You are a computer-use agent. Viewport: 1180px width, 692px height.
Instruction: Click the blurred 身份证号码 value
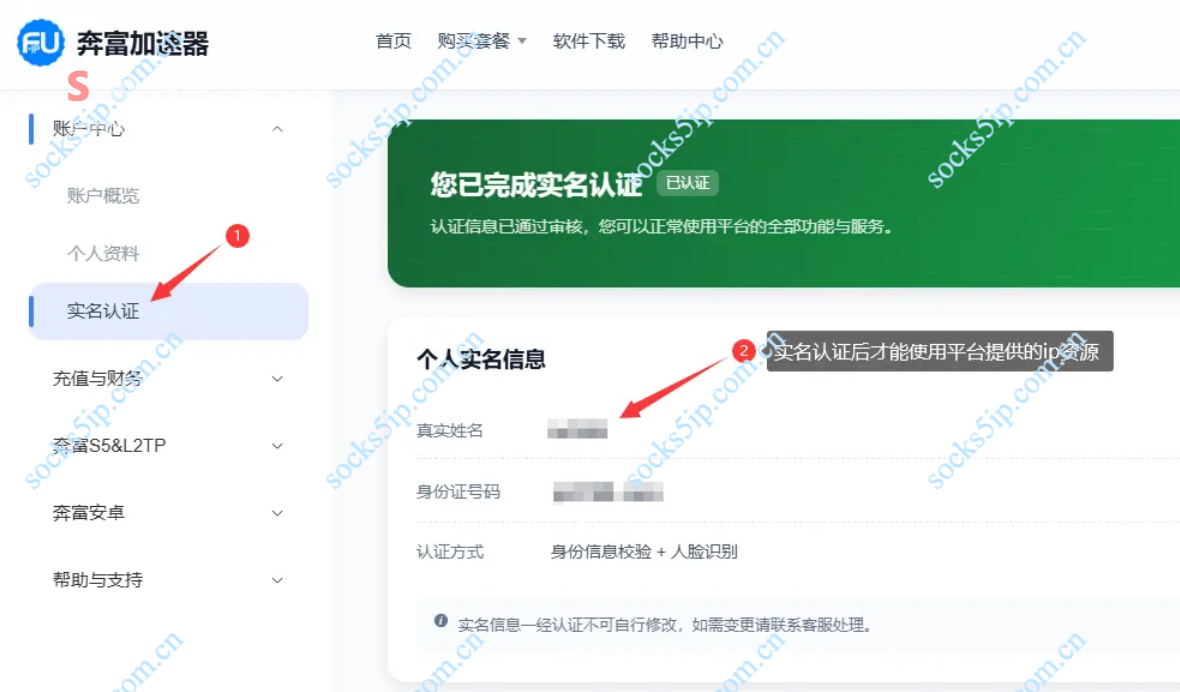[608, 493]
